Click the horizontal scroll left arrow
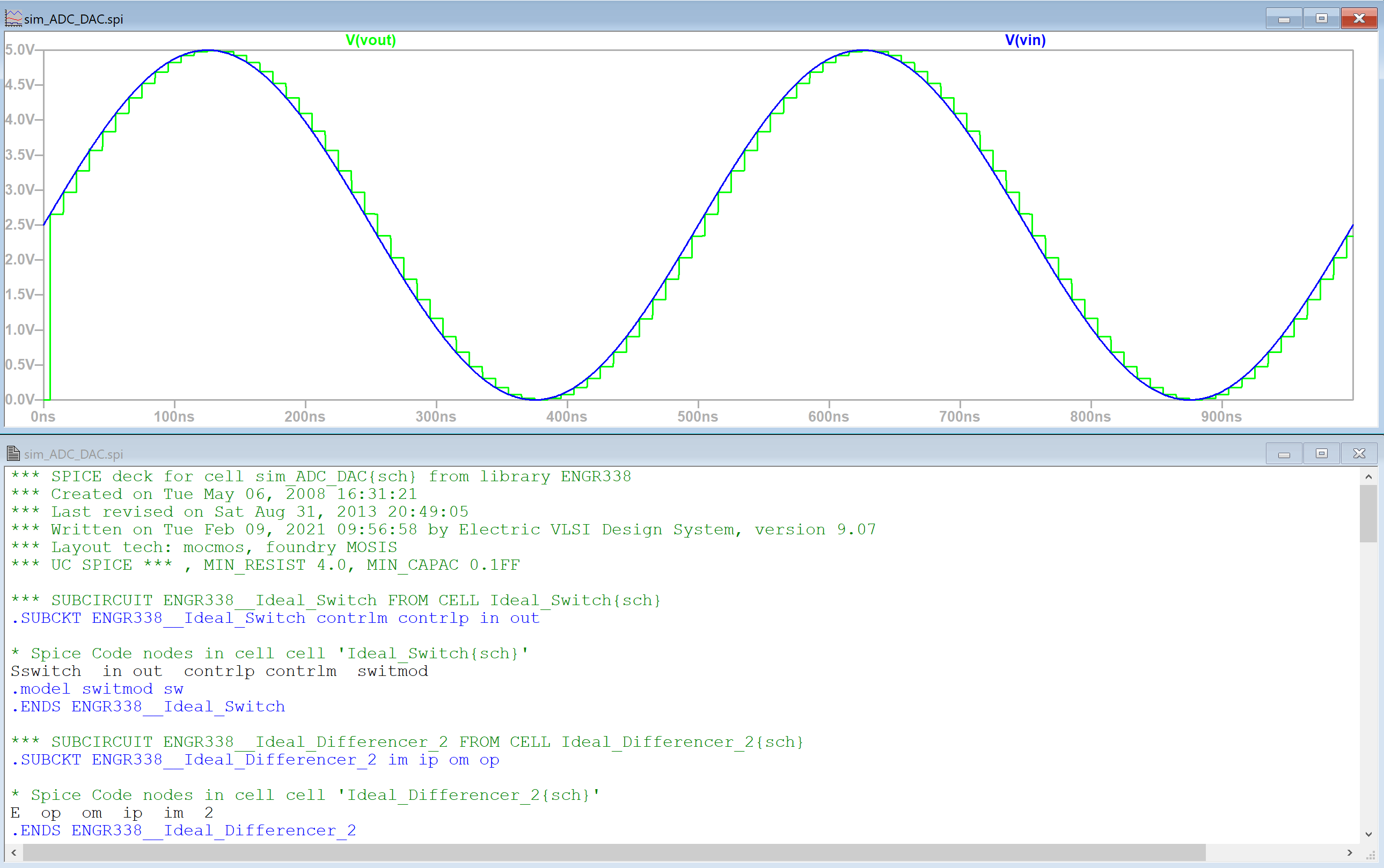Image resolution: width=1384 pixels, height=868 pixels. [x=14, y=852]
